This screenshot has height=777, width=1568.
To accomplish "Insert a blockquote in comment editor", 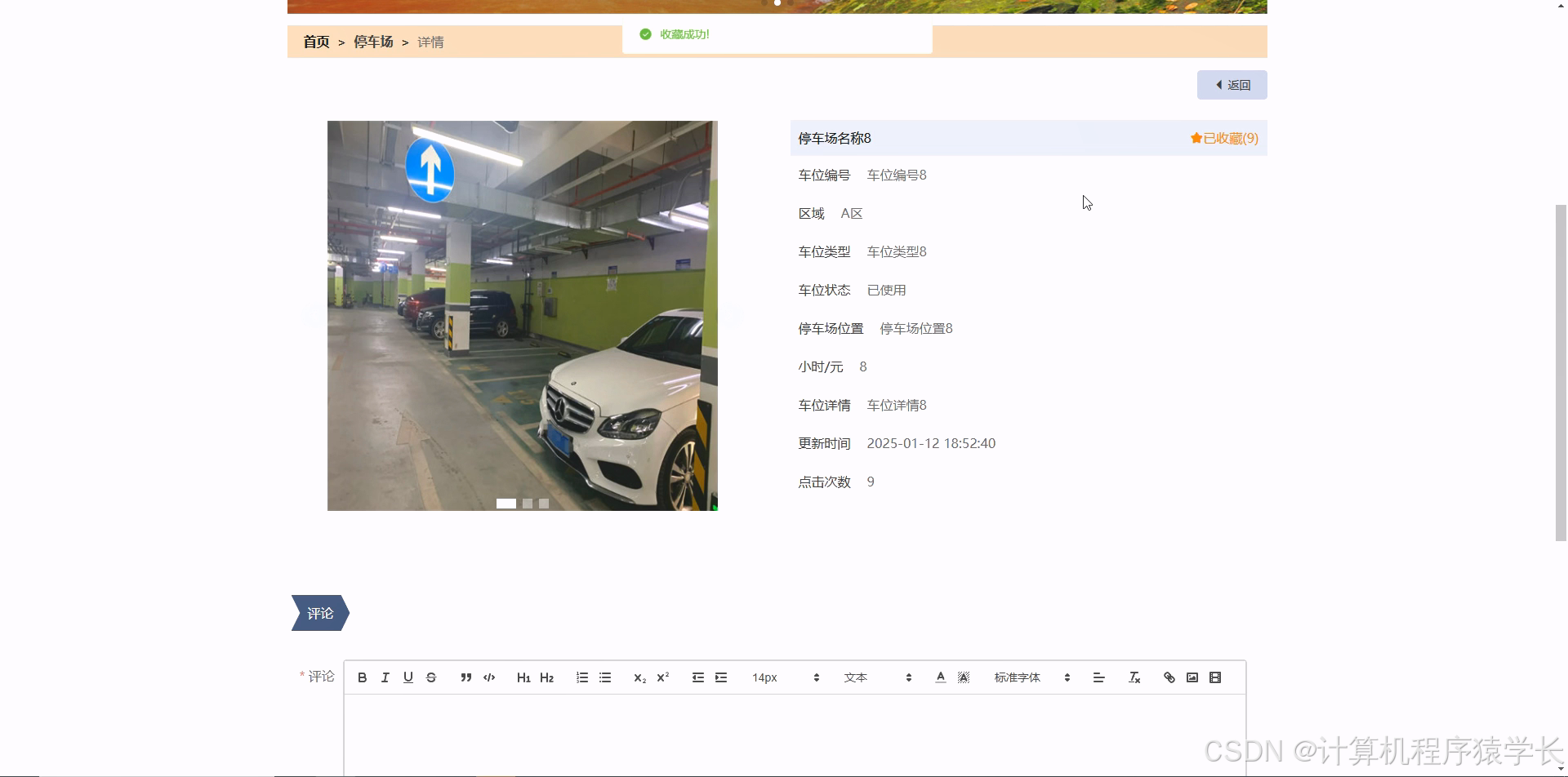I will click(466, 677).
